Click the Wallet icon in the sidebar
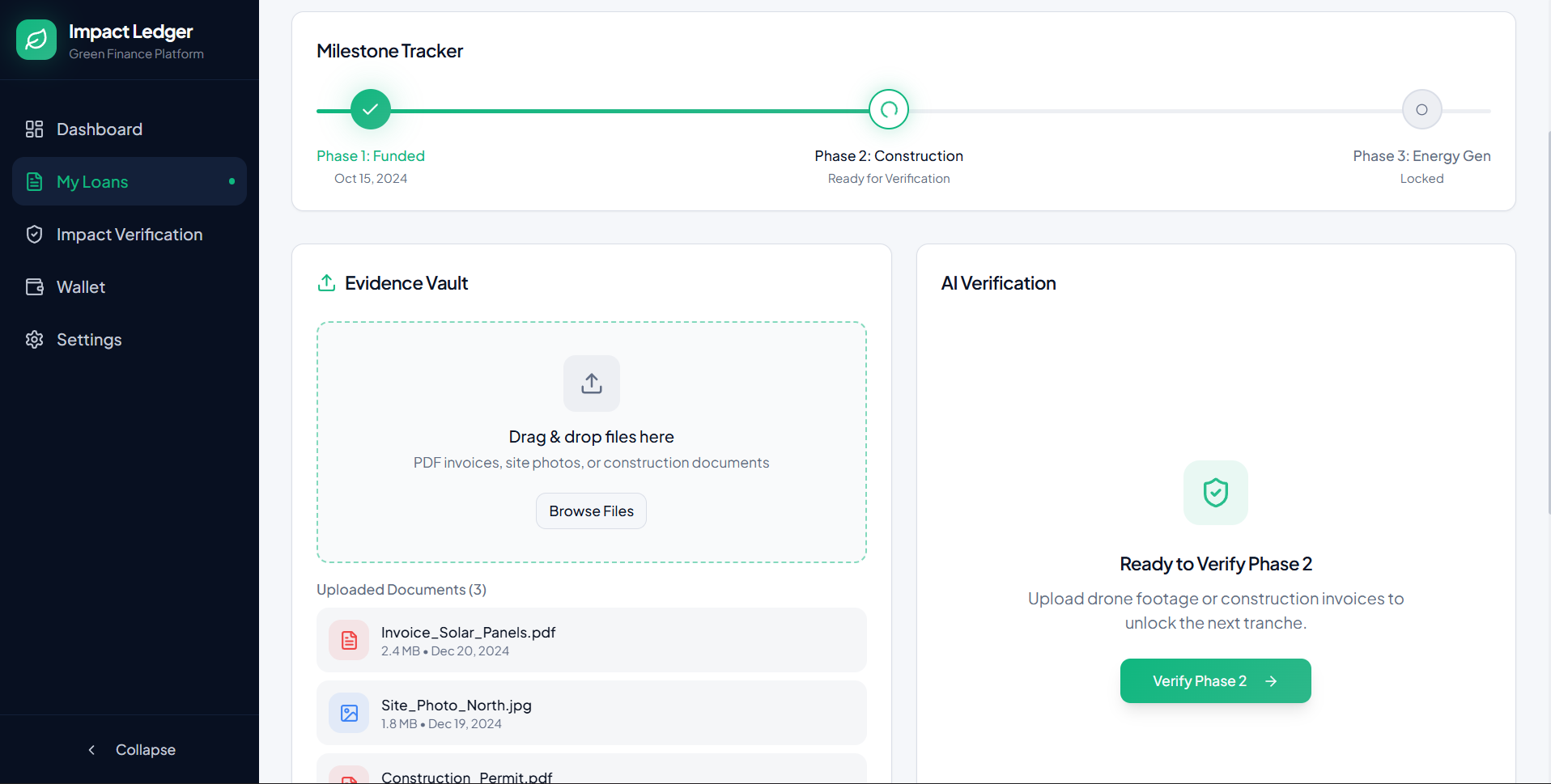1551x784 pixels. tap(34, 287)
